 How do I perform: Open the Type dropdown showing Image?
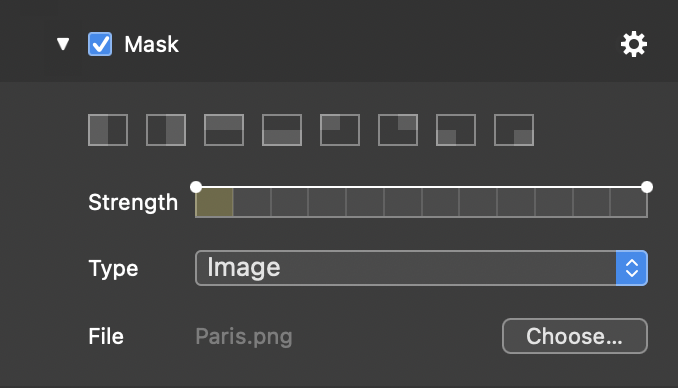(421, 268)
